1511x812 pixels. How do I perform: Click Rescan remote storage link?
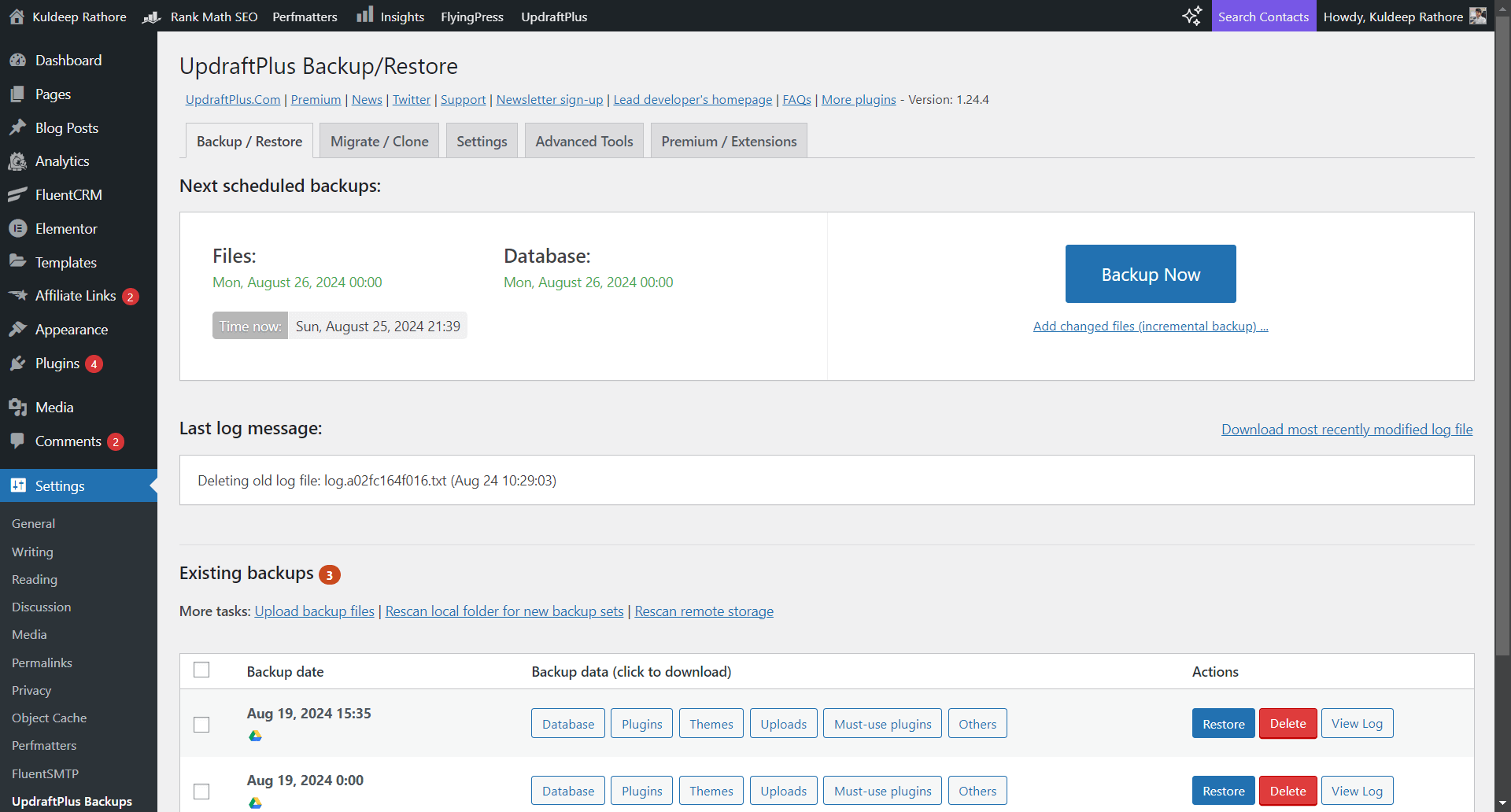704,611
